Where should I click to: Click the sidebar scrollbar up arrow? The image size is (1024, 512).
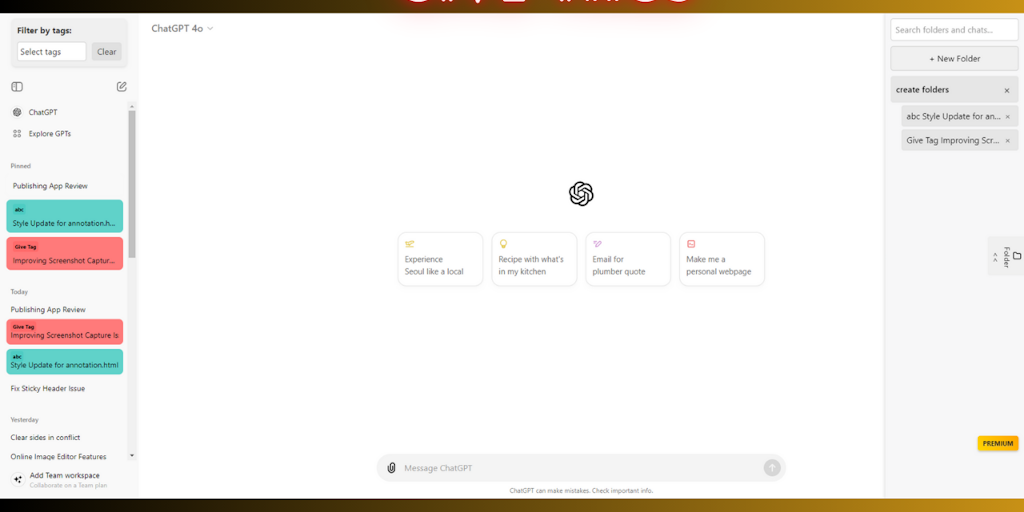tap(132, 106)
